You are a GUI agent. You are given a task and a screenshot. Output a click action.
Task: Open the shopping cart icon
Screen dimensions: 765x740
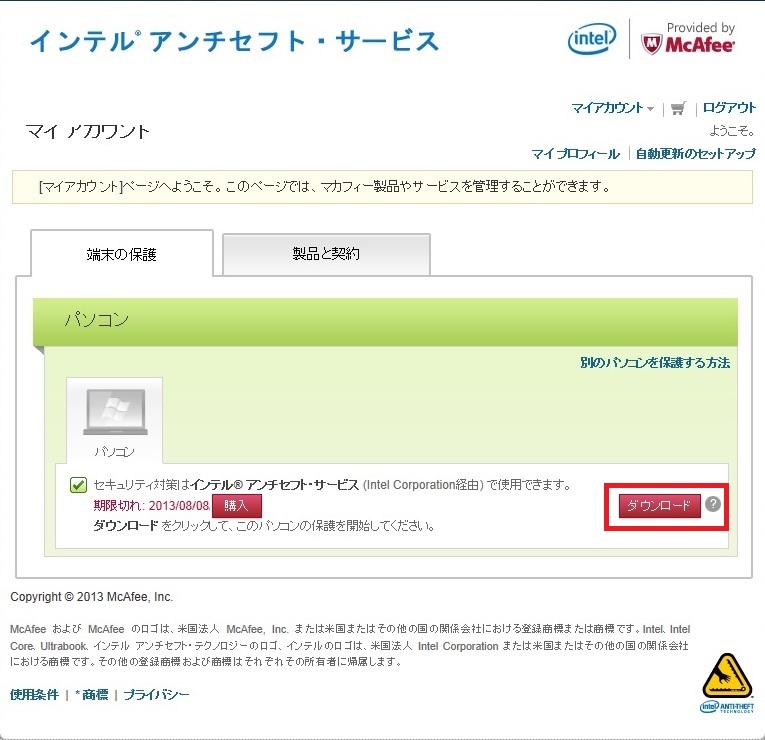[x=678, y=108]
